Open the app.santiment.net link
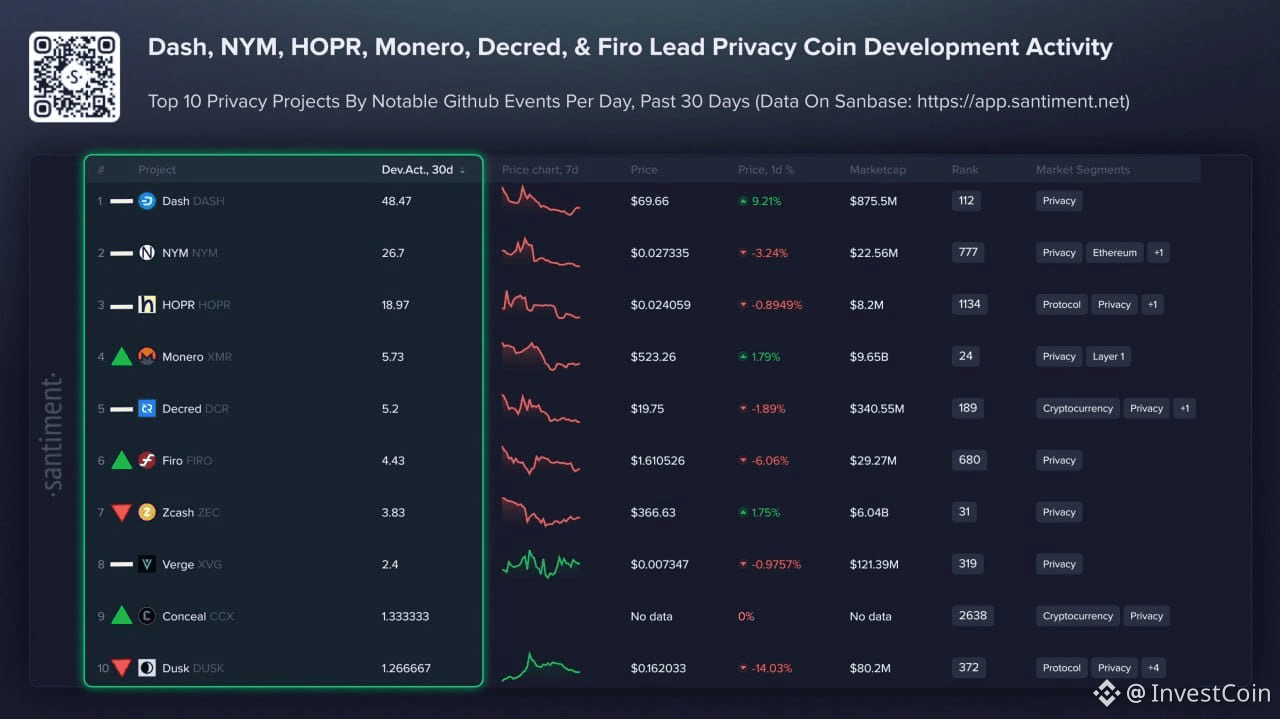Viewport: 1280px width, 719px height. point(1022,101)
